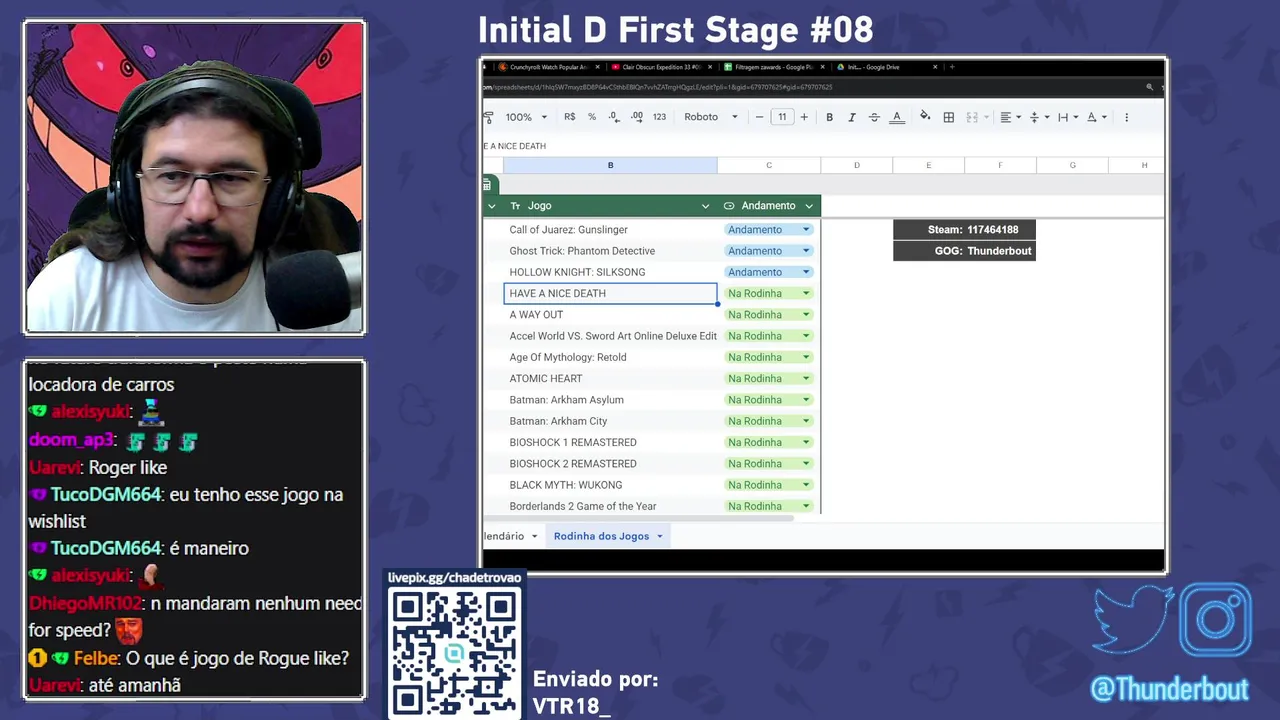Open horizontal align dropdown
Image resolution: width=1280 pixels, height=720 pixels.
pyautogui.click(x=1011, y=117)
